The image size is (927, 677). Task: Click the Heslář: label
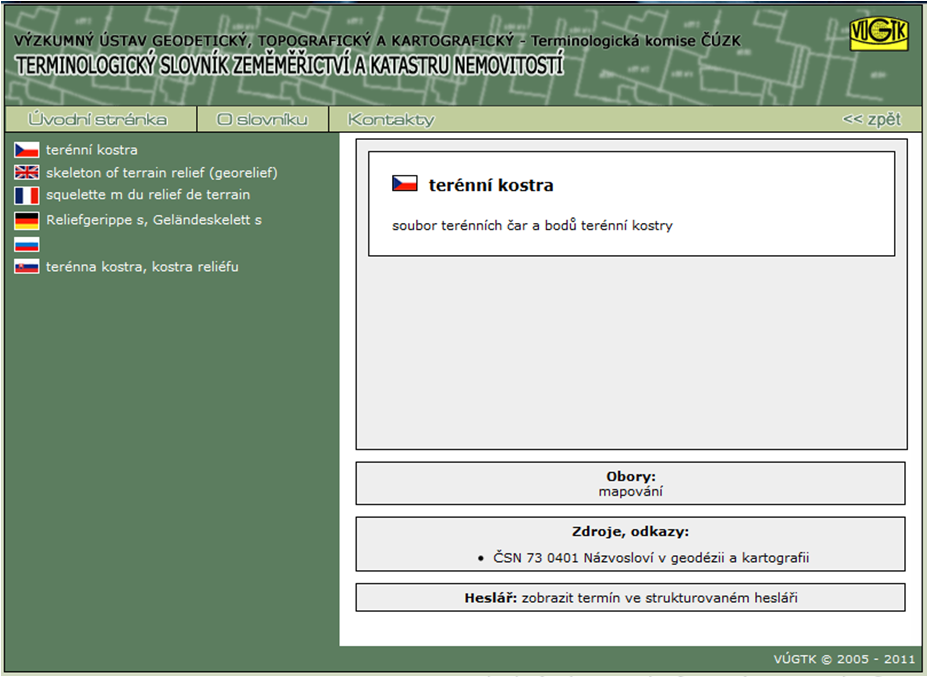point(491,598)
